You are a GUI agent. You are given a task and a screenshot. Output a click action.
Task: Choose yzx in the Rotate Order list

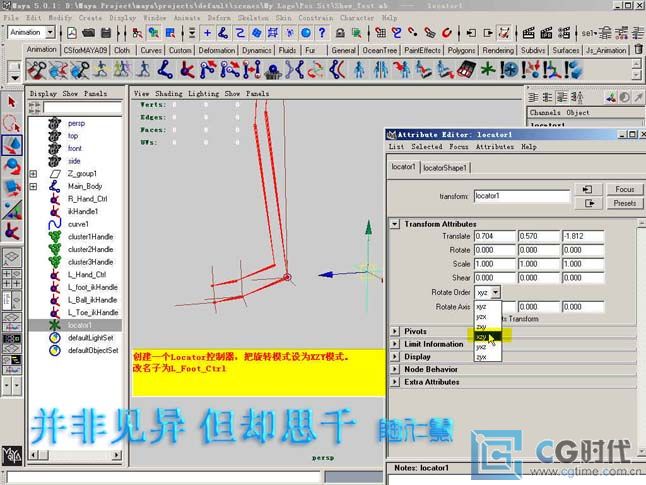pyautogui.click(x=488, y=316)
